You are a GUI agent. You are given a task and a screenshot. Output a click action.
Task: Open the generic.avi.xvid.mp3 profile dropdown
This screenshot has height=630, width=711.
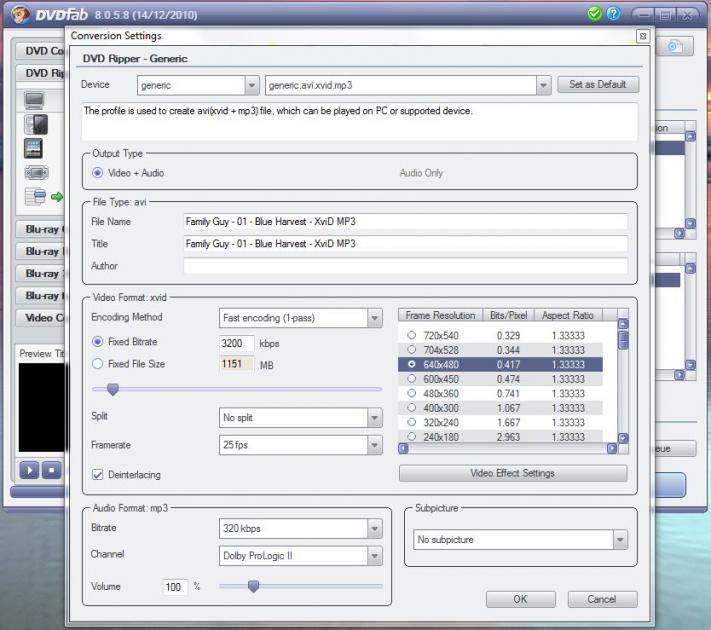[x=543, y=85]
